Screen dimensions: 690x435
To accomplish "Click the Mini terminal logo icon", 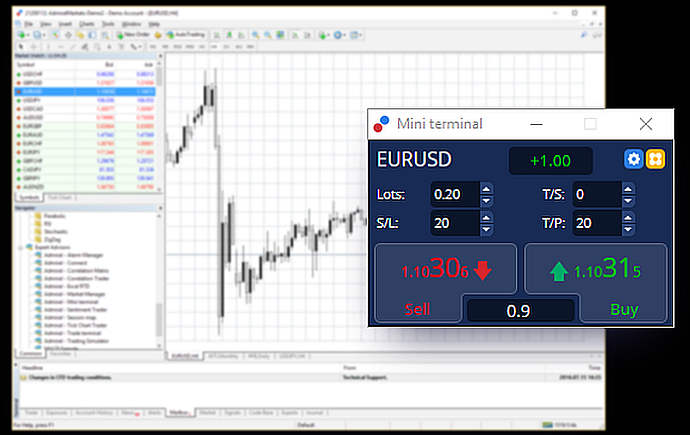I will pyautogui.click(x=381, y=124).
